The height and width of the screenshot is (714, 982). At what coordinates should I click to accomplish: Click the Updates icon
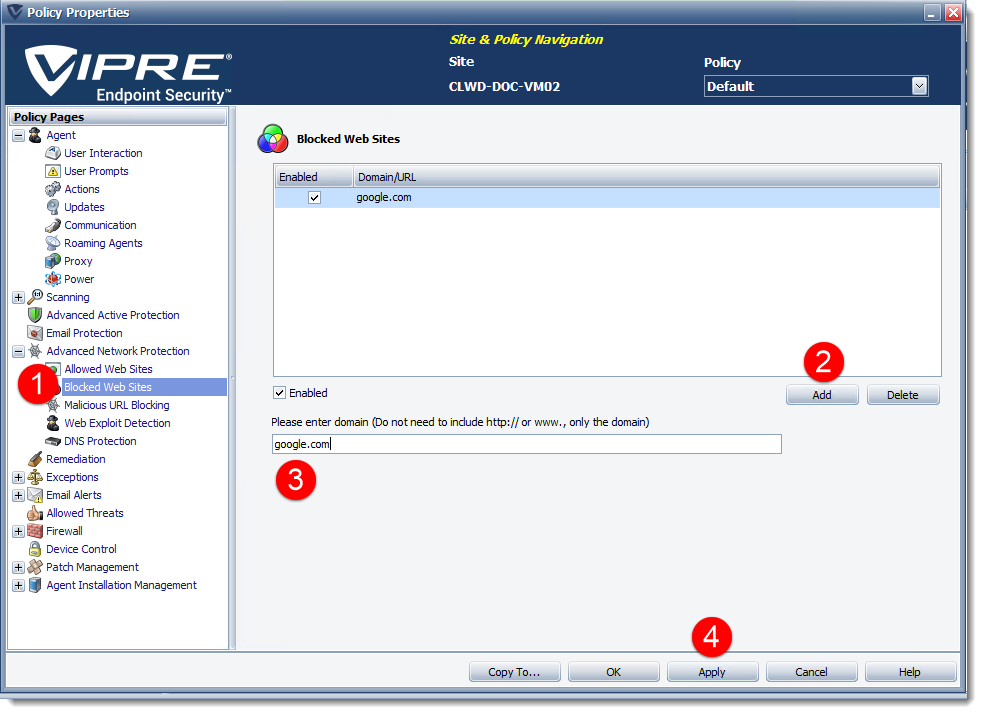53,207
